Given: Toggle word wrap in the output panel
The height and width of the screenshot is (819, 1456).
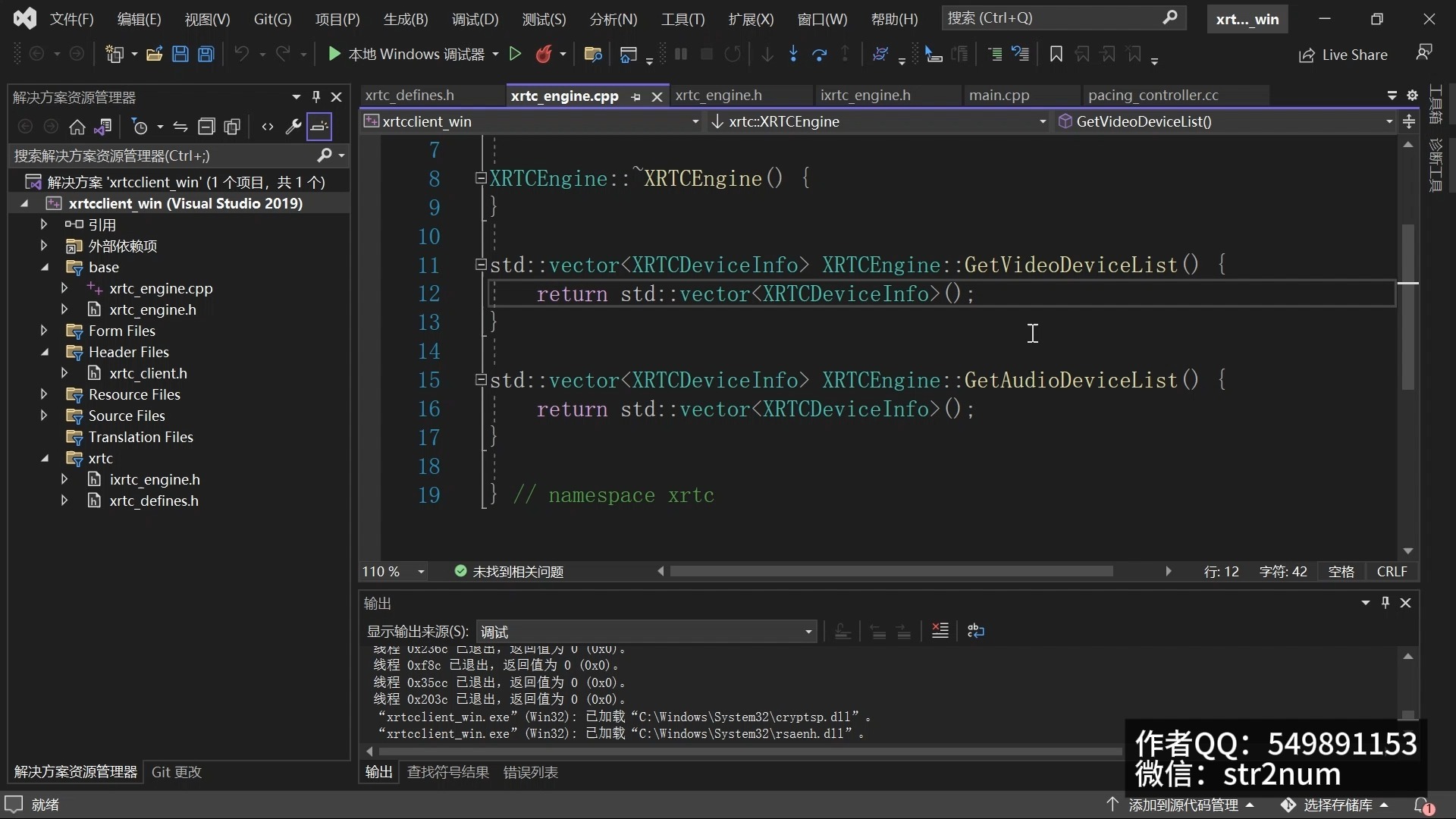Looking at the screenshot, I should (x=976, y=631).
